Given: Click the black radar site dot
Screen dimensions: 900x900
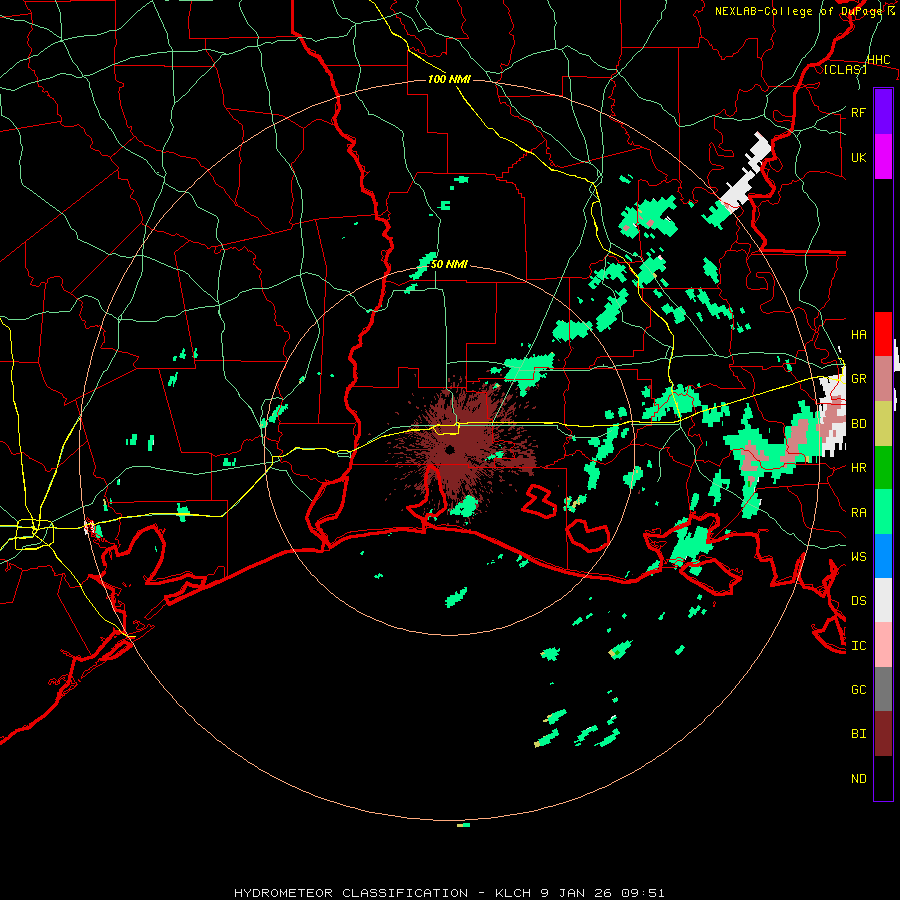Looking at the screenshot, I should pyautogui.click(x=449, y=449).
